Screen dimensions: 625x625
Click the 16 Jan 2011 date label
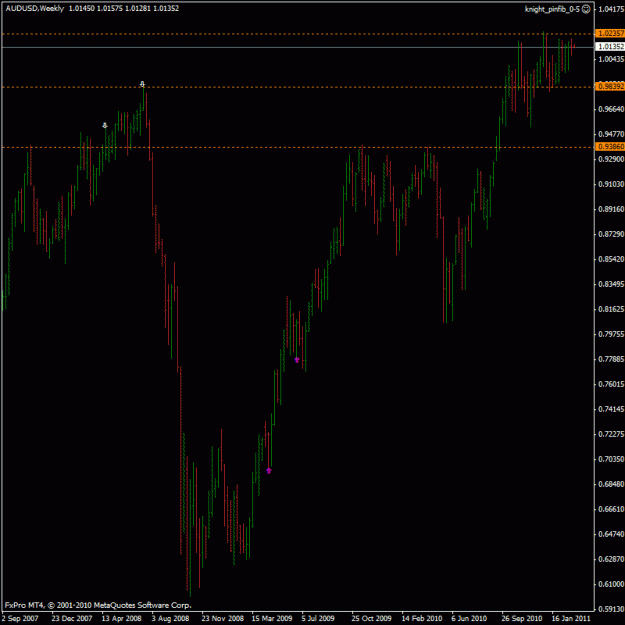click(x=571, y=619)
